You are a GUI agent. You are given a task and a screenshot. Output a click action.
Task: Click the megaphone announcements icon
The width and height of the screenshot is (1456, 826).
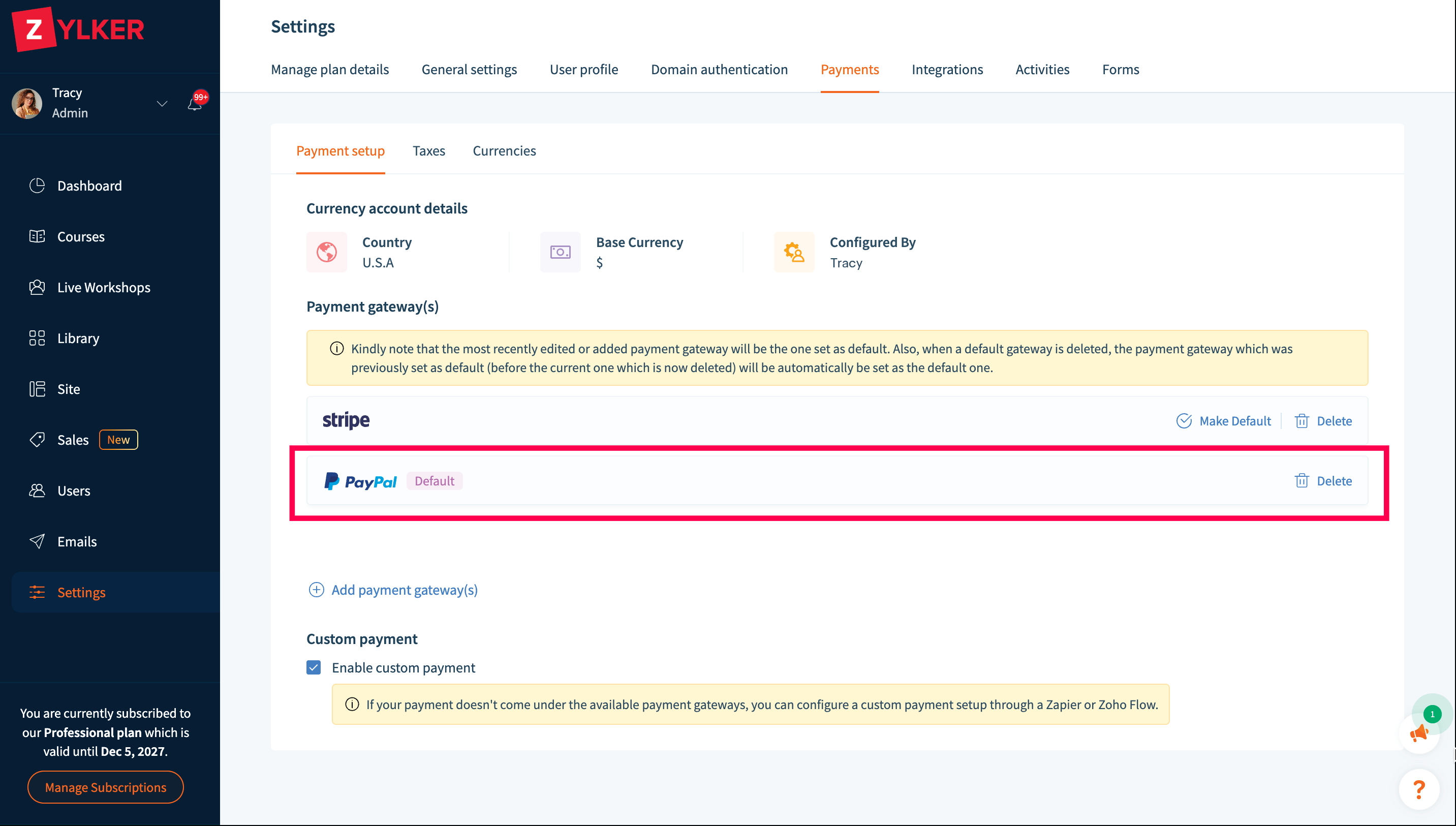[x=1418, y=733]
